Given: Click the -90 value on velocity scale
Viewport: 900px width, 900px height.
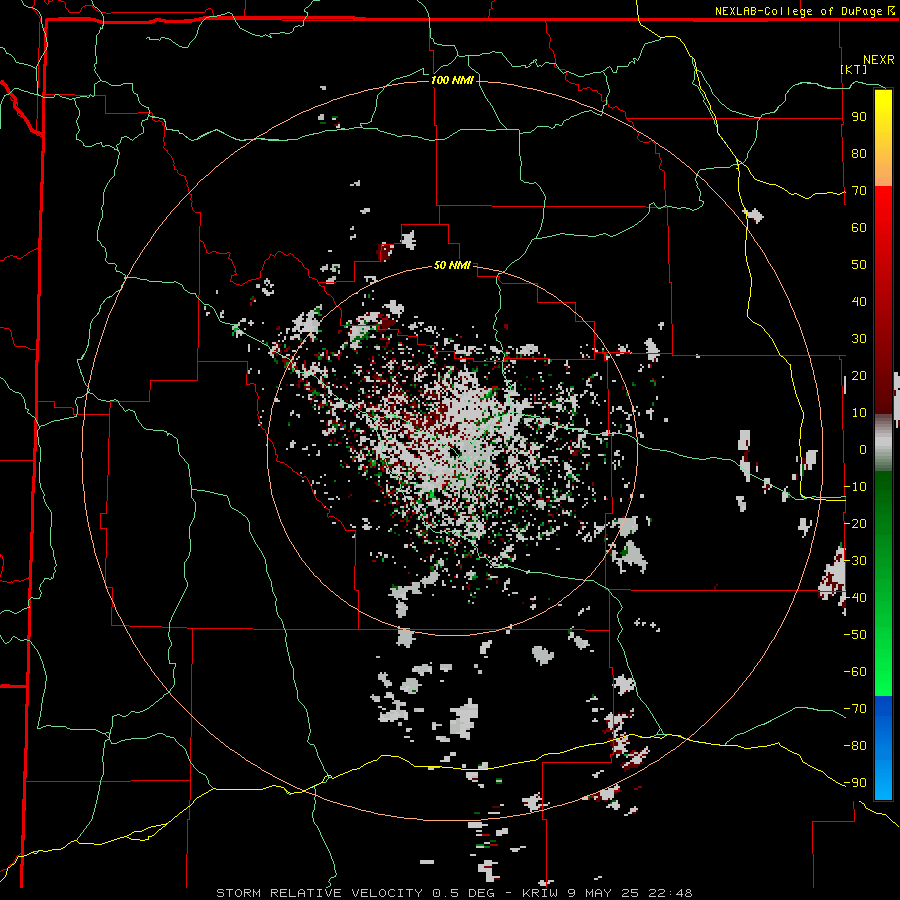Looking at the screenshot, I should 855,783.
